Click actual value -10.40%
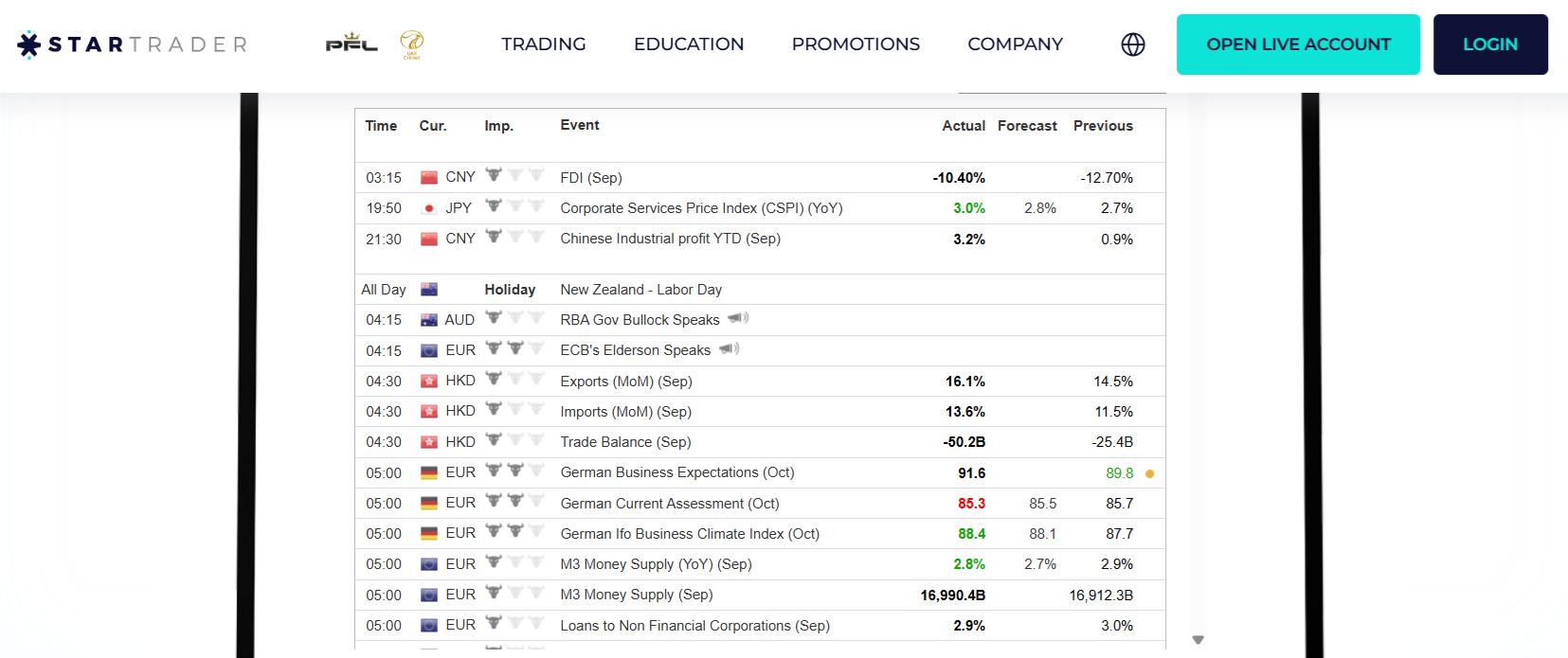This screenshot has width=1568, height=658. [959, 178]
